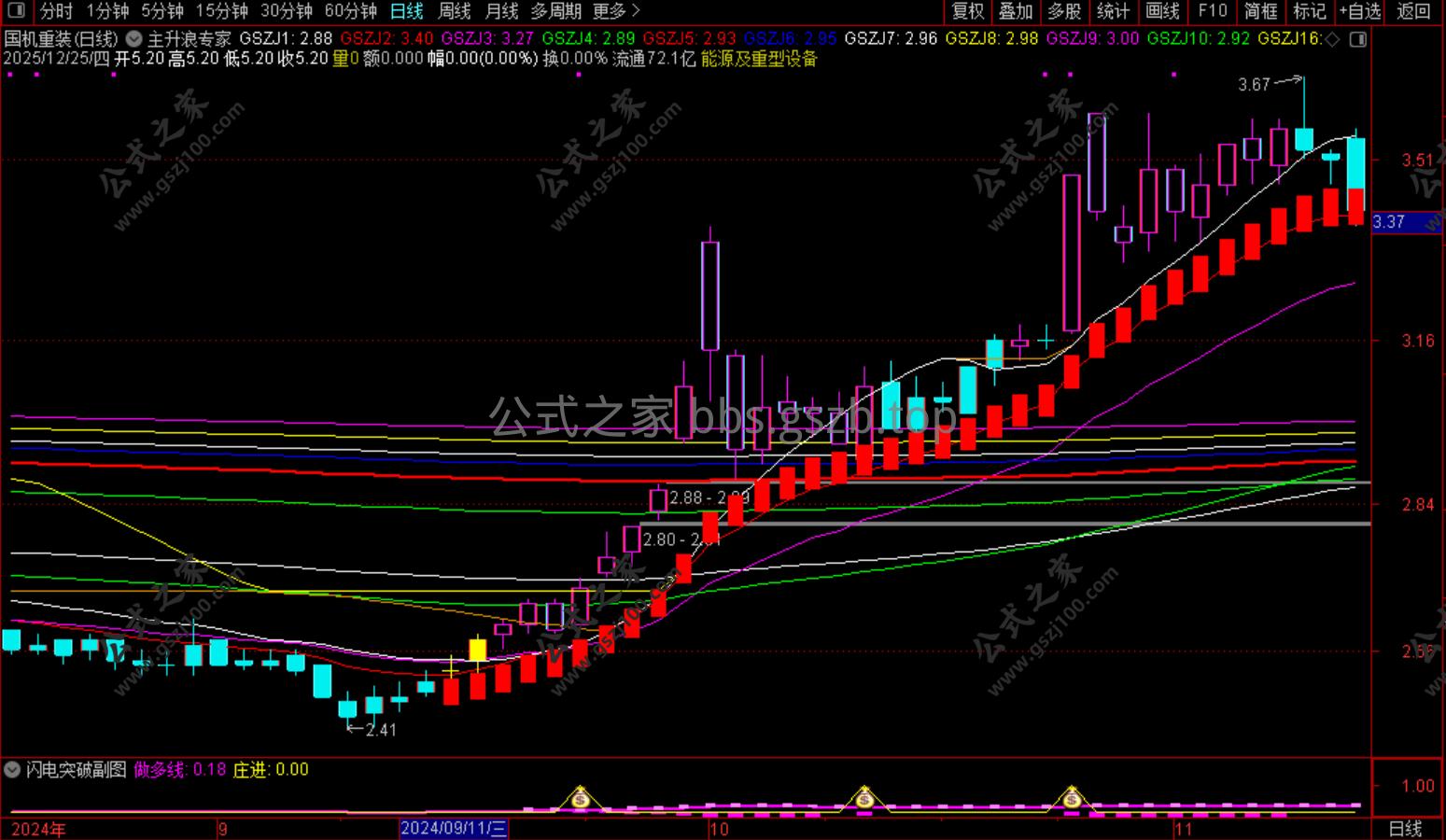The image size is (1446, 840).
Task: Click the 2.88 - 2.89 gap label
Action: [x=709, y=497]
